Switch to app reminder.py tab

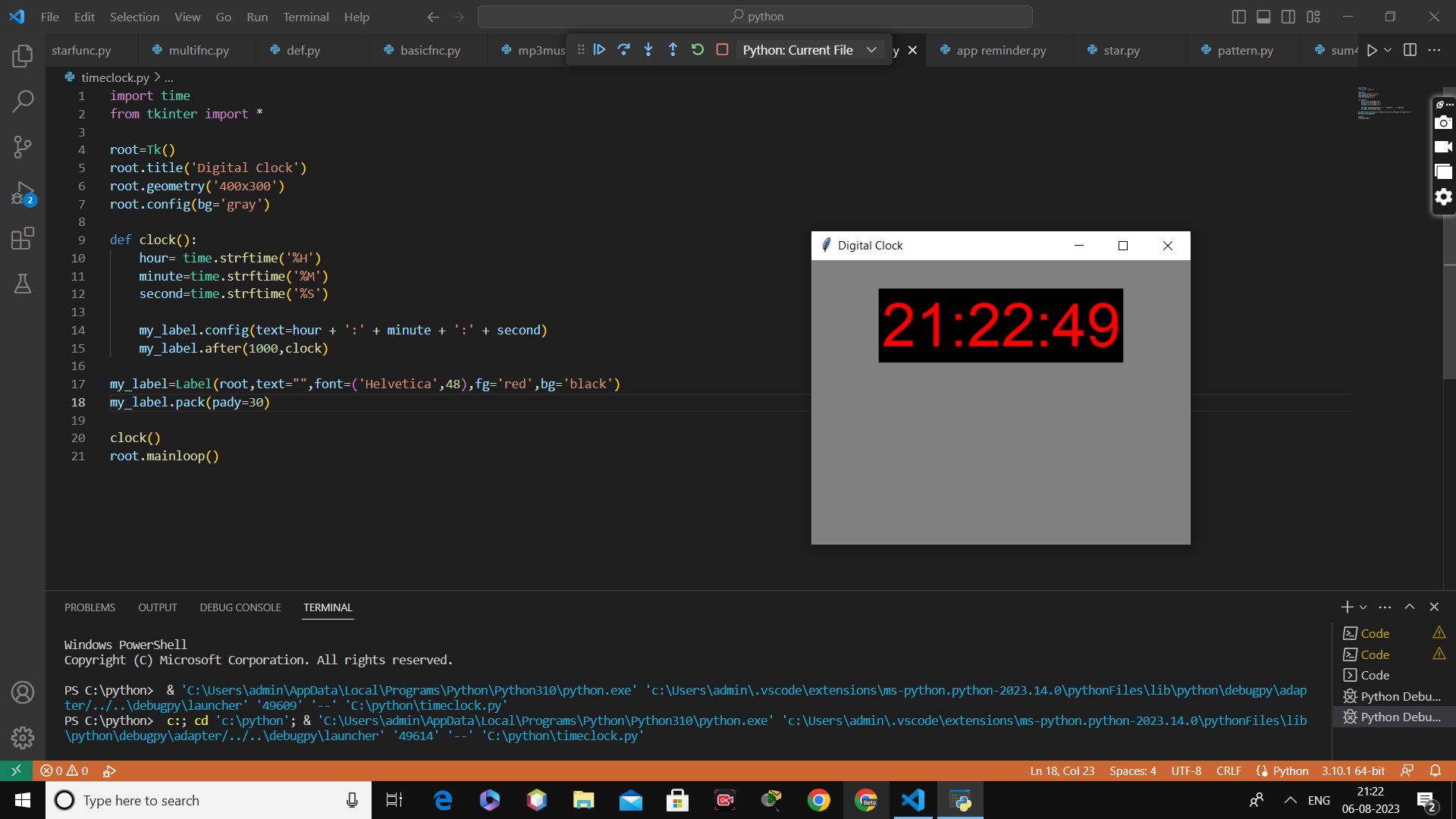tap(1001, 50)
